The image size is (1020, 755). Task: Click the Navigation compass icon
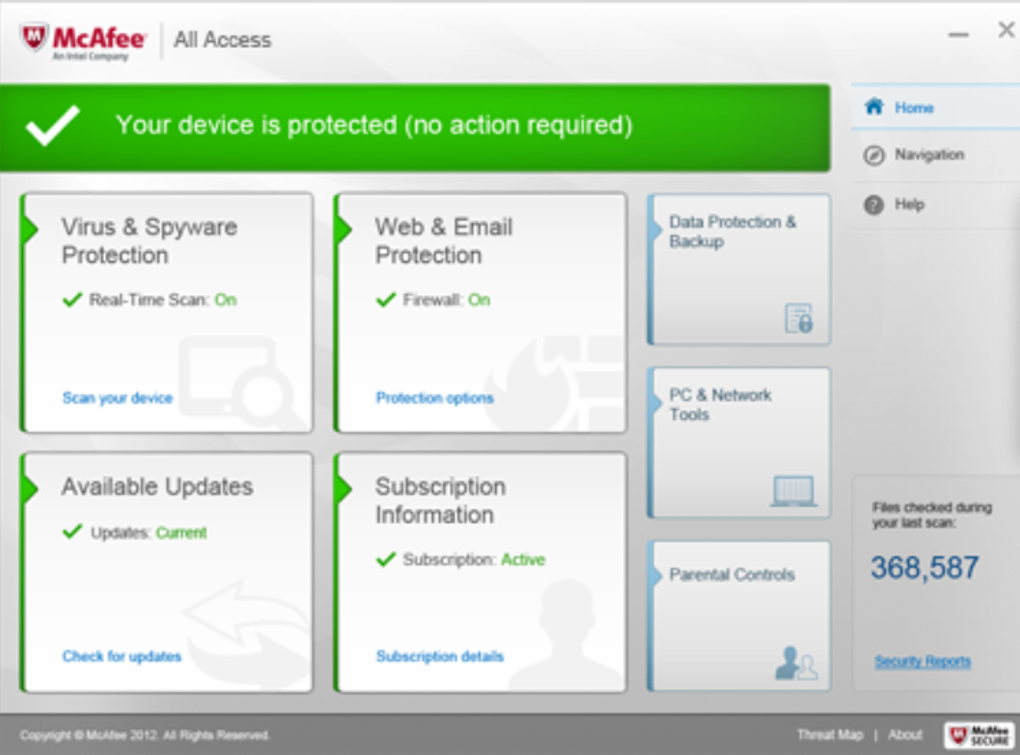874,155
